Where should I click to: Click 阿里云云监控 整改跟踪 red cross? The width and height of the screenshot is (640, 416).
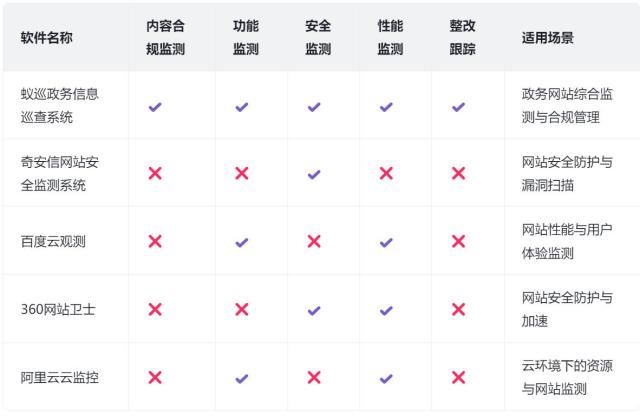point(458,378)
